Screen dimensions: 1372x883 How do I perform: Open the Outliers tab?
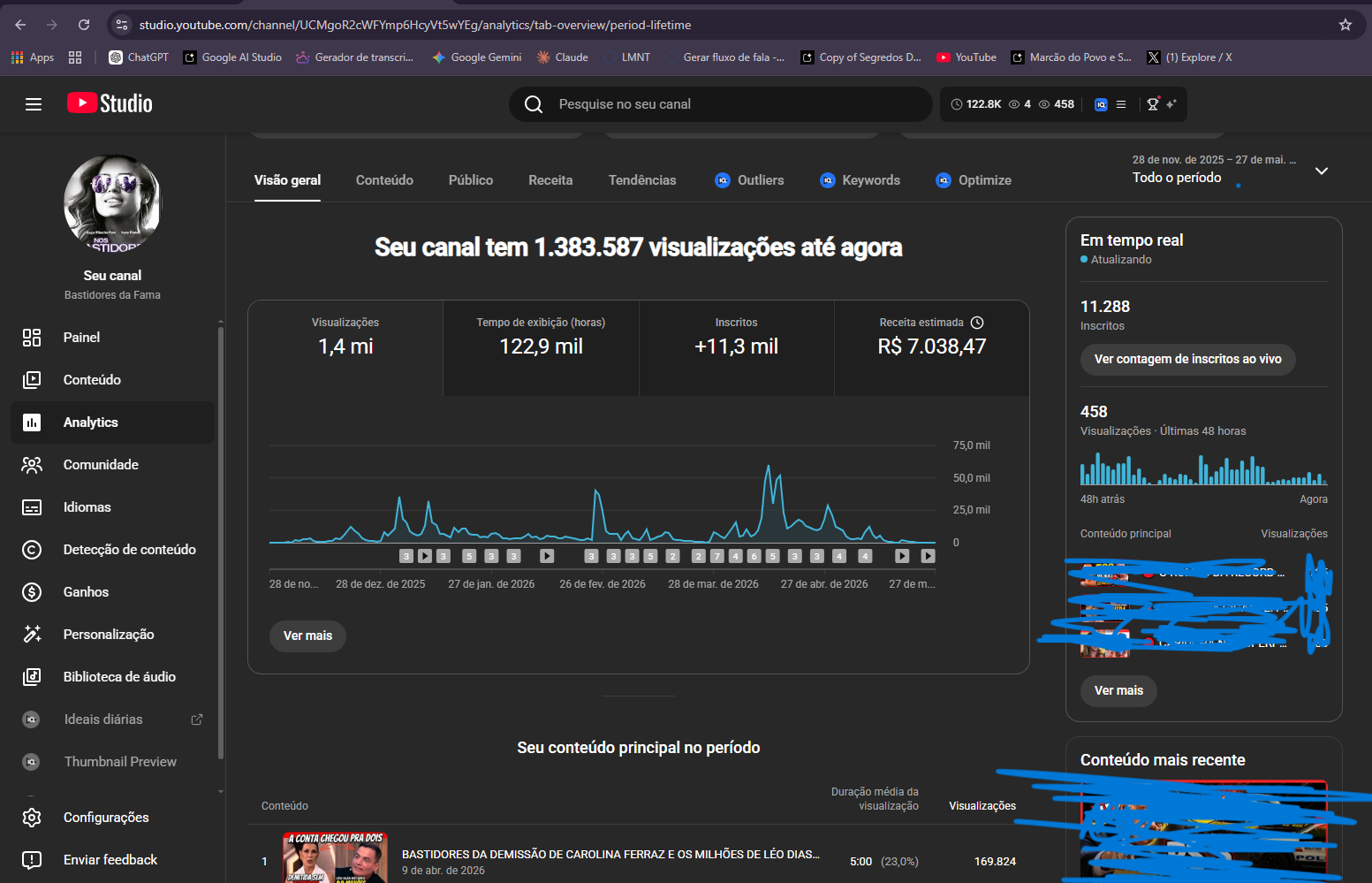(x=749, y=180)
